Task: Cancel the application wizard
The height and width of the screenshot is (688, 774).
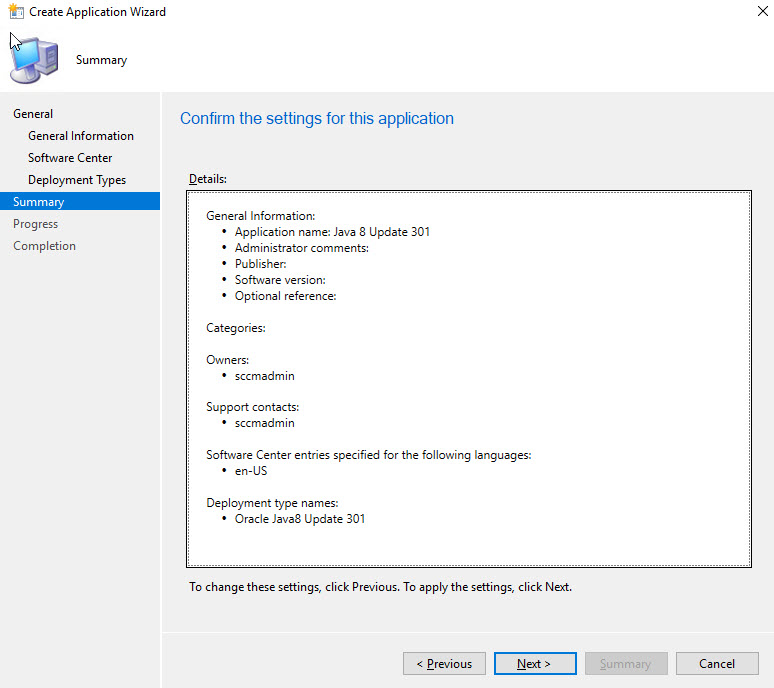Action: pos(716,663)
